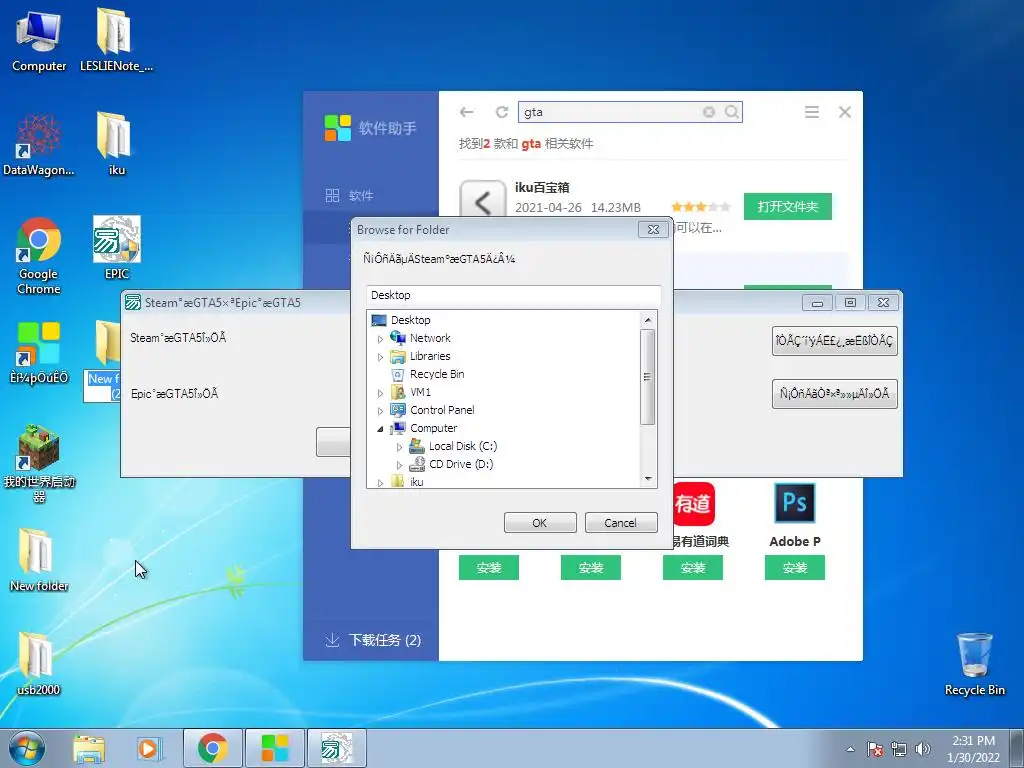The image size is (1024, 768).
Task: Open the DataWagon shortcut icon
Action: tap(39, 145)
